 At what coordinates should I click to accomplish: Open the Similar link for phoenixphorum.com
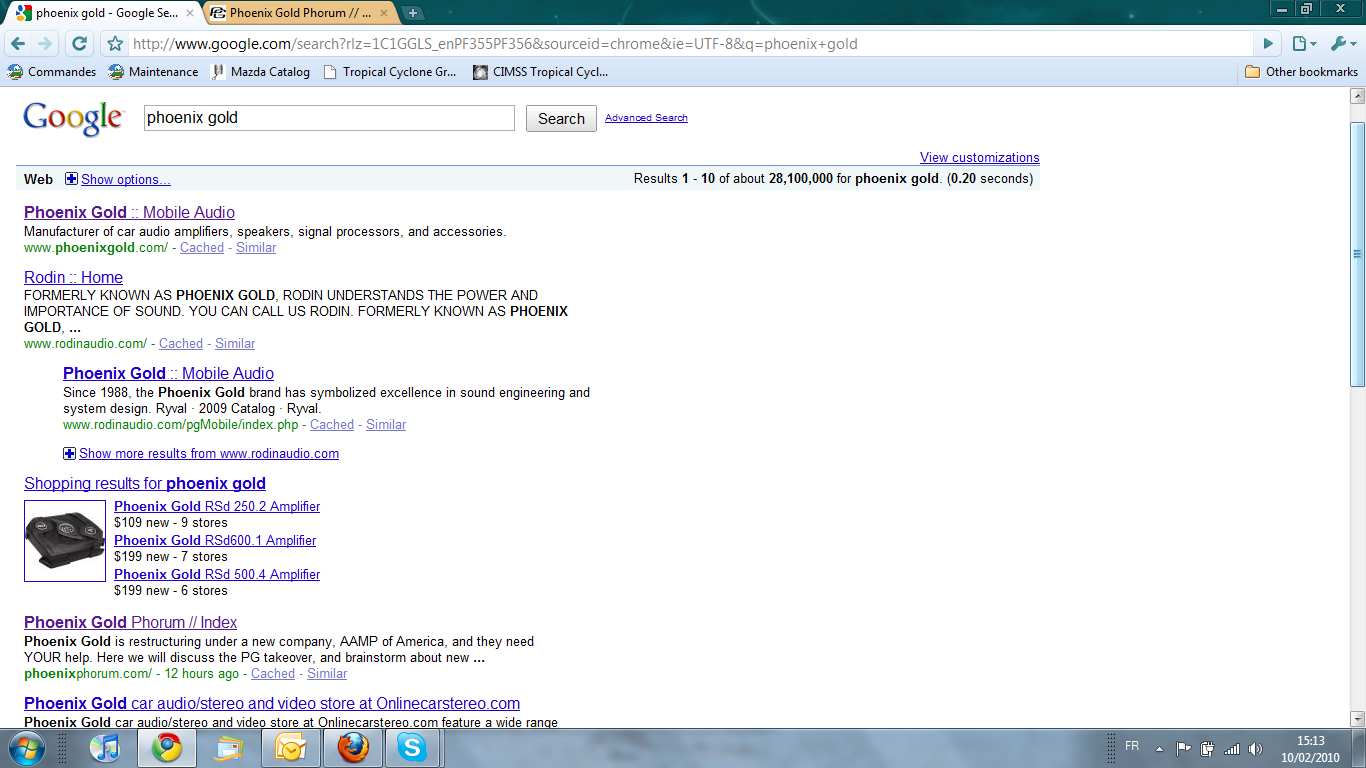(327, 674)
